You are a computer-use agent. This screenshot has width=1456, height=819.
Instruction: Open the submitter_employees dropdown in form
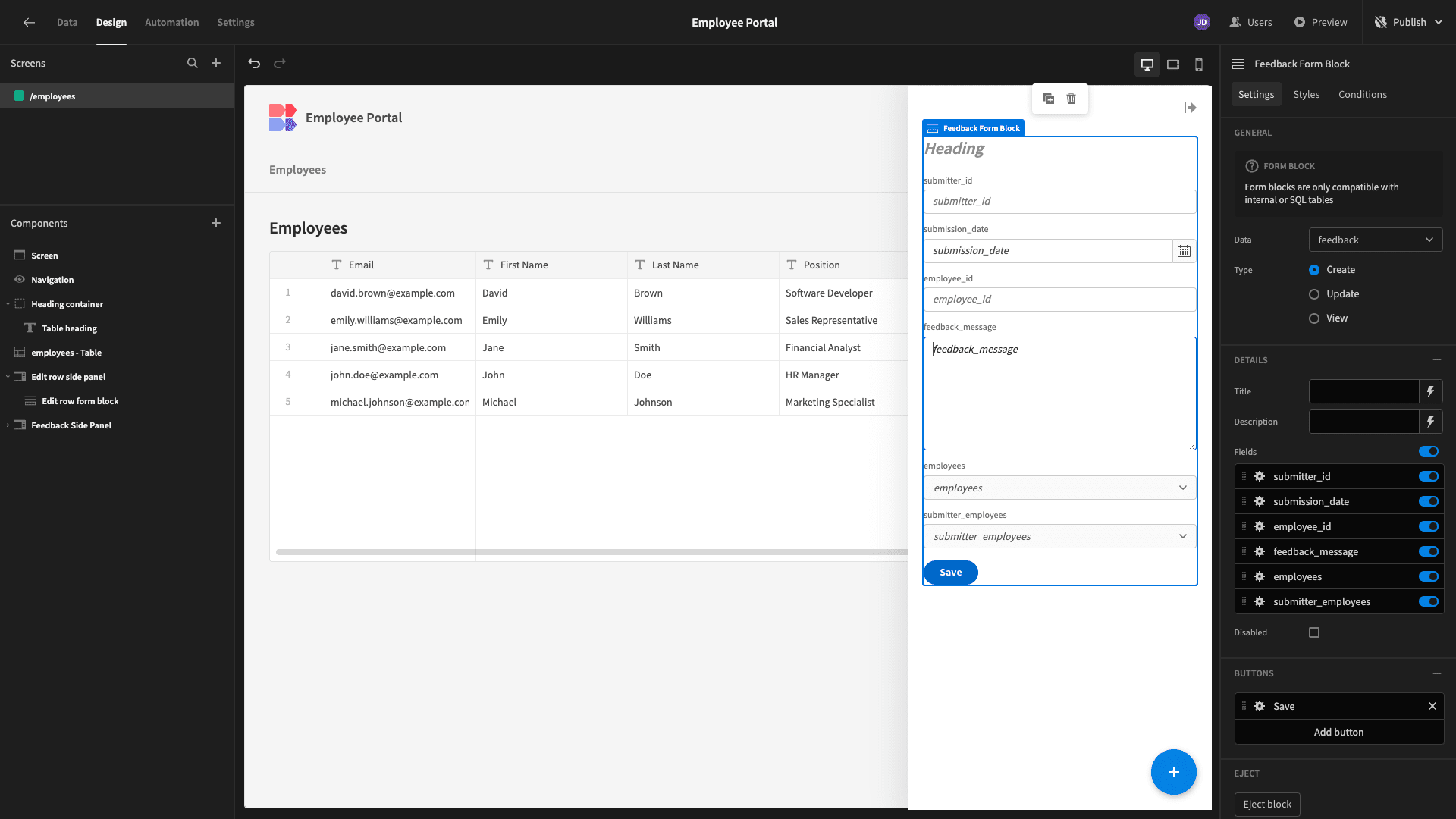[1059, 536]
